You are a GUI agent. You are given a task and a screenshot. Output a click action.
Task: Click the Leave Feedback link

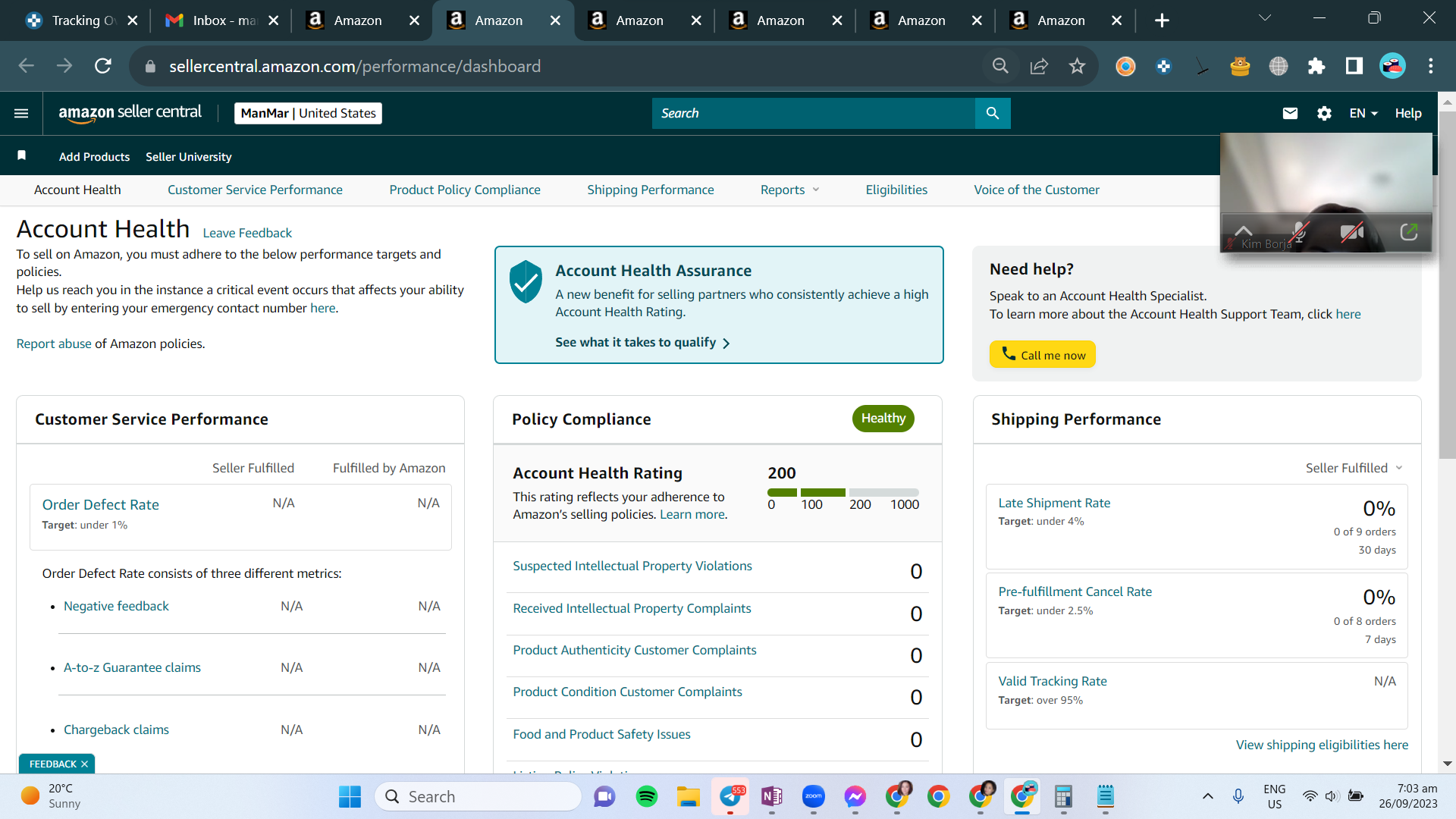pos(247,233)
